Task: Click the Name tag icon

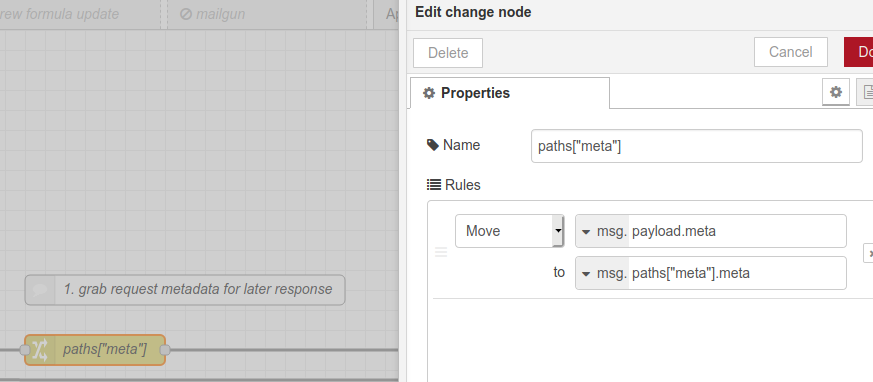Action: coord(433,145)
